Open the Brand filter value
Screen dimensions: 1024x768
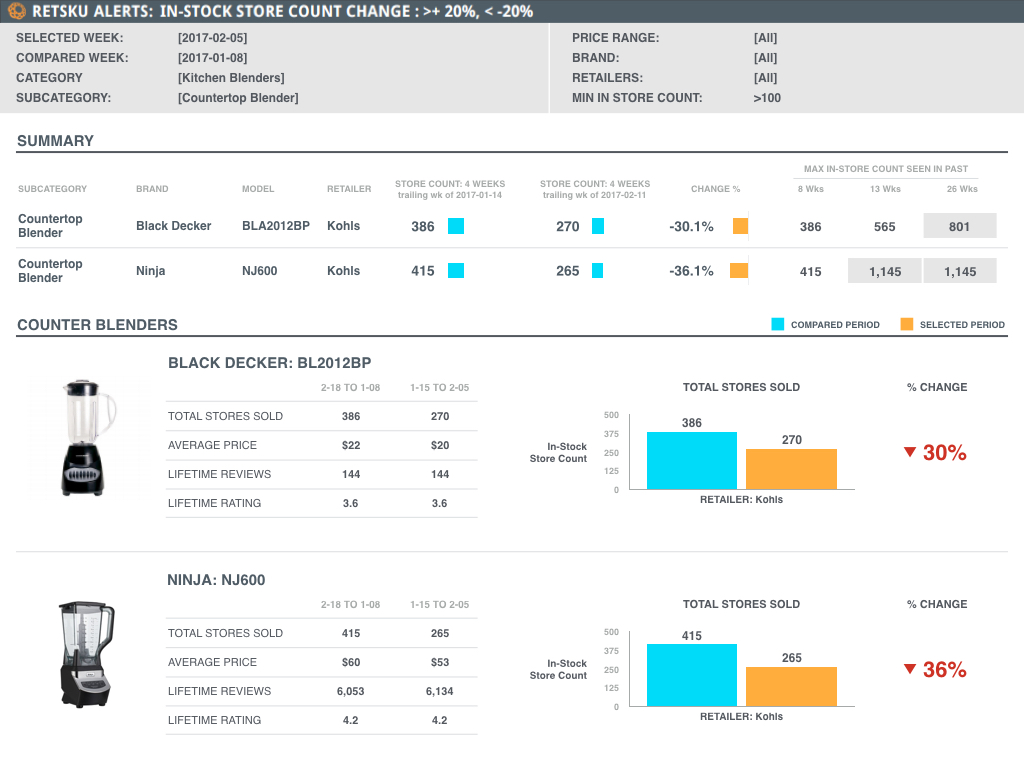pos(765,58)
